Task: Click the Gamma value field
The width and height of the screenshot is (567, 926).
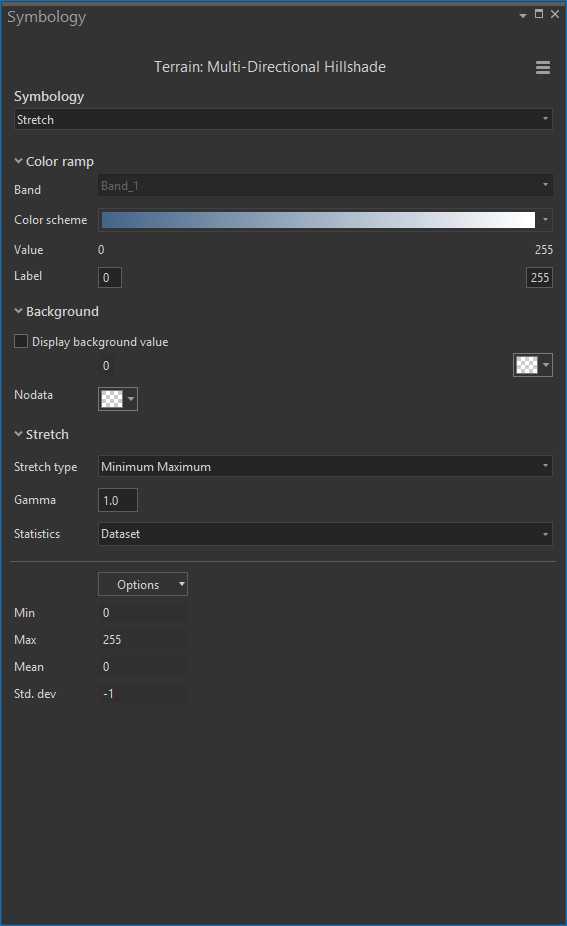Action: pos(118,500)
